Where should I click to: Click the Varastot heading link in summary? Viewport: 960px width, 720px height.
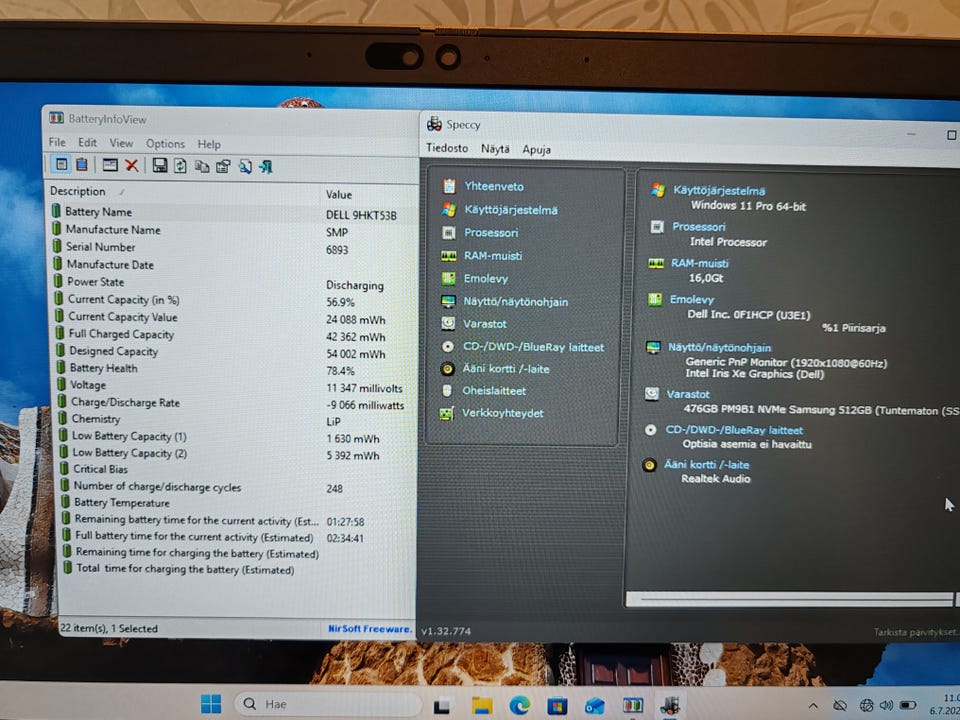click(688, 394)
